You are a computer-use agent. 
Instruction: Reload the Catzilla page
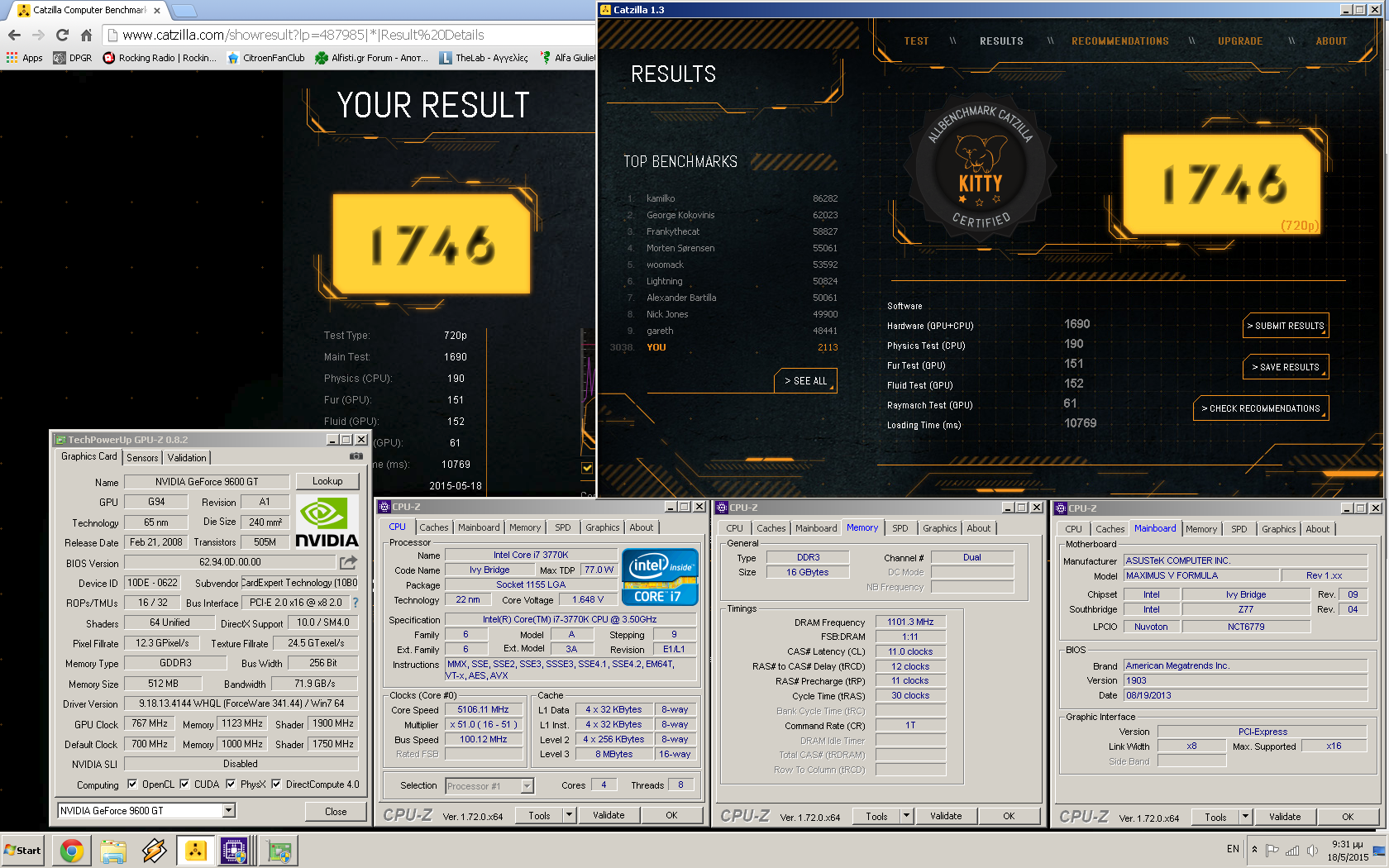coord(62,35)
